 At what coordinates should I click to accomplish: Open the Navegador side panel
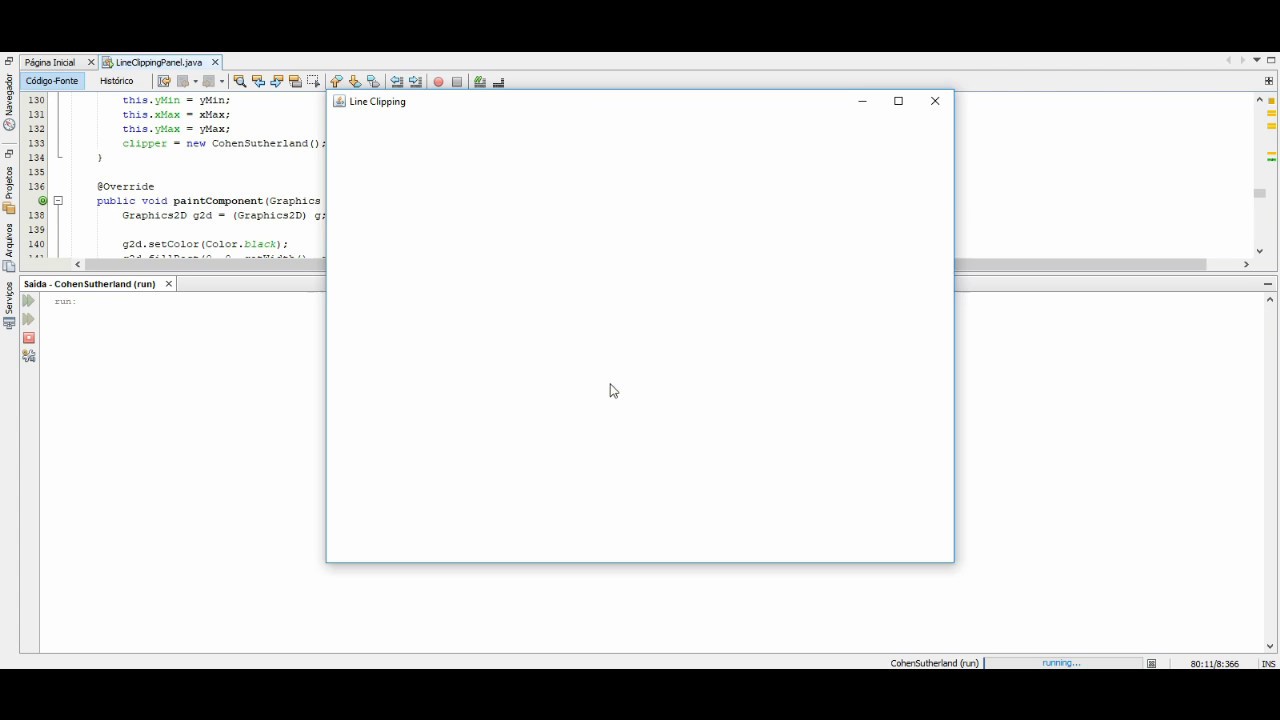click(9, 102)
